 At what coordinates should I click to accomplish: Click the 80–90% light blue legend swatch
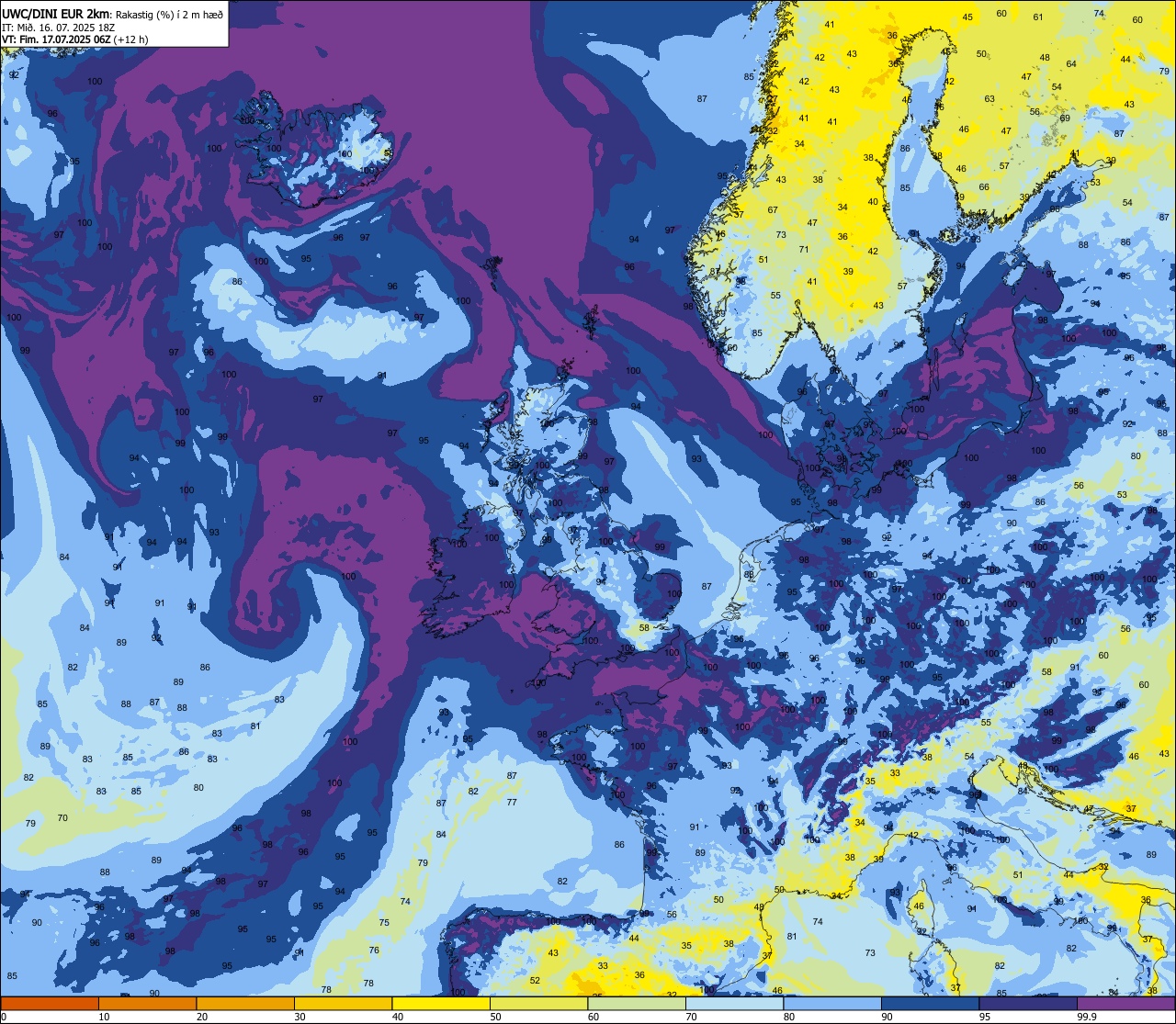[x=832, y=1003]
